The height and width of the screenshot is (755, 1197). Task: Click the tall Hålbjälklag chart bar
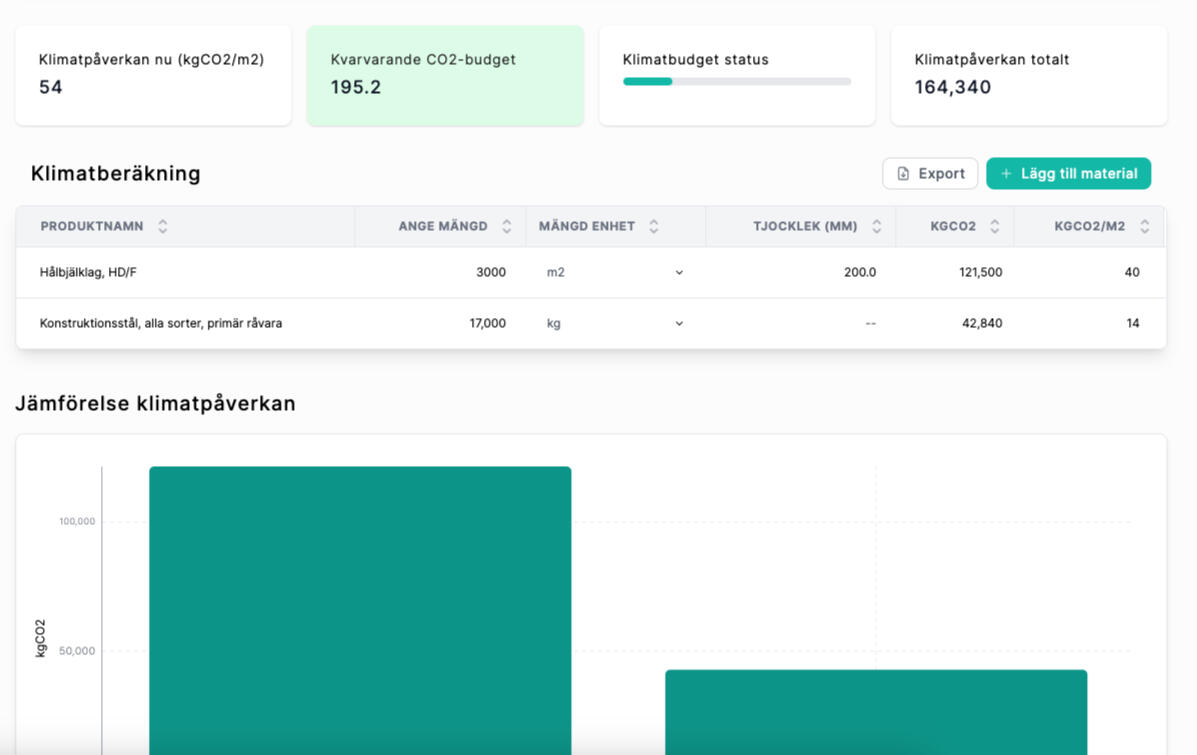pyautogui.click(x=360, y=610)
